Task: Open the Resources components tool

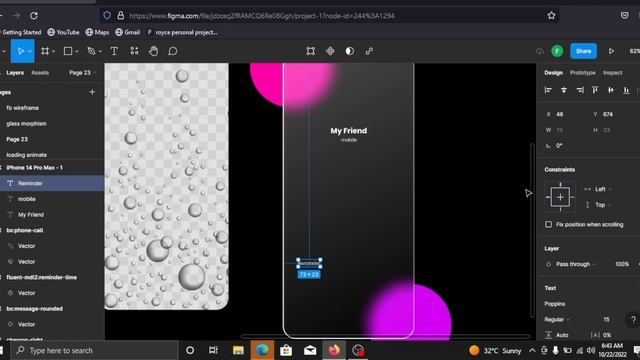Action: click(134, 51)
